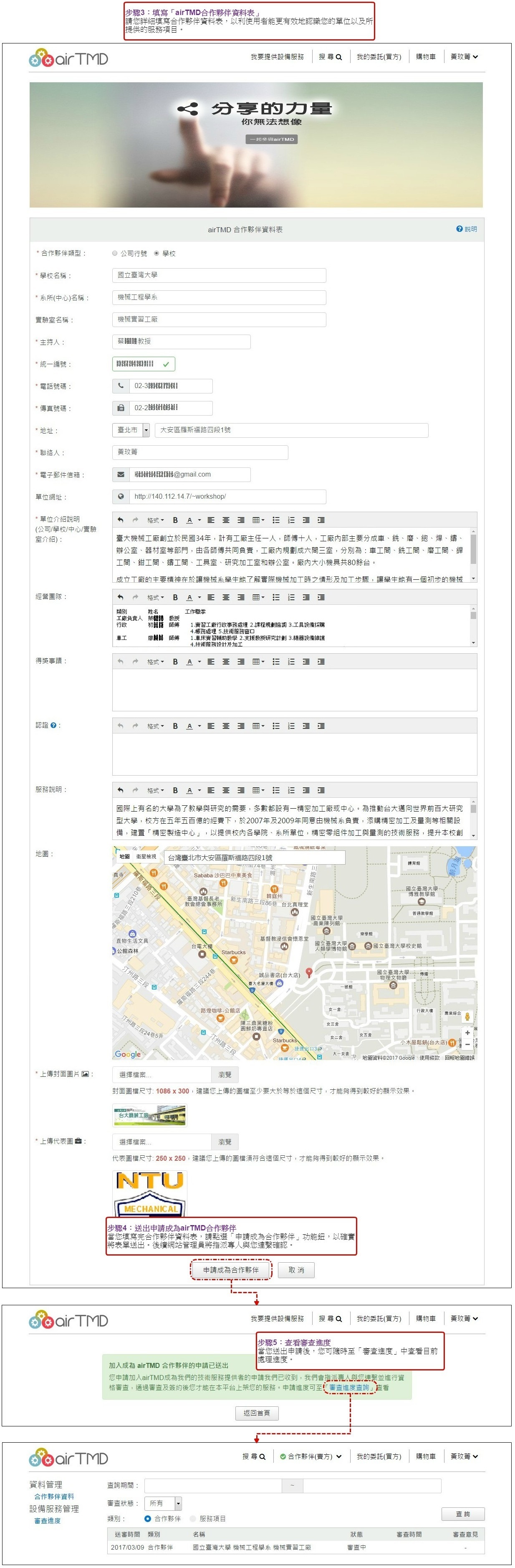The height and width of the screenshot is (1568, 515).
Task: Click the 學校名稱 input field
Action: click(x=219, y=275)
